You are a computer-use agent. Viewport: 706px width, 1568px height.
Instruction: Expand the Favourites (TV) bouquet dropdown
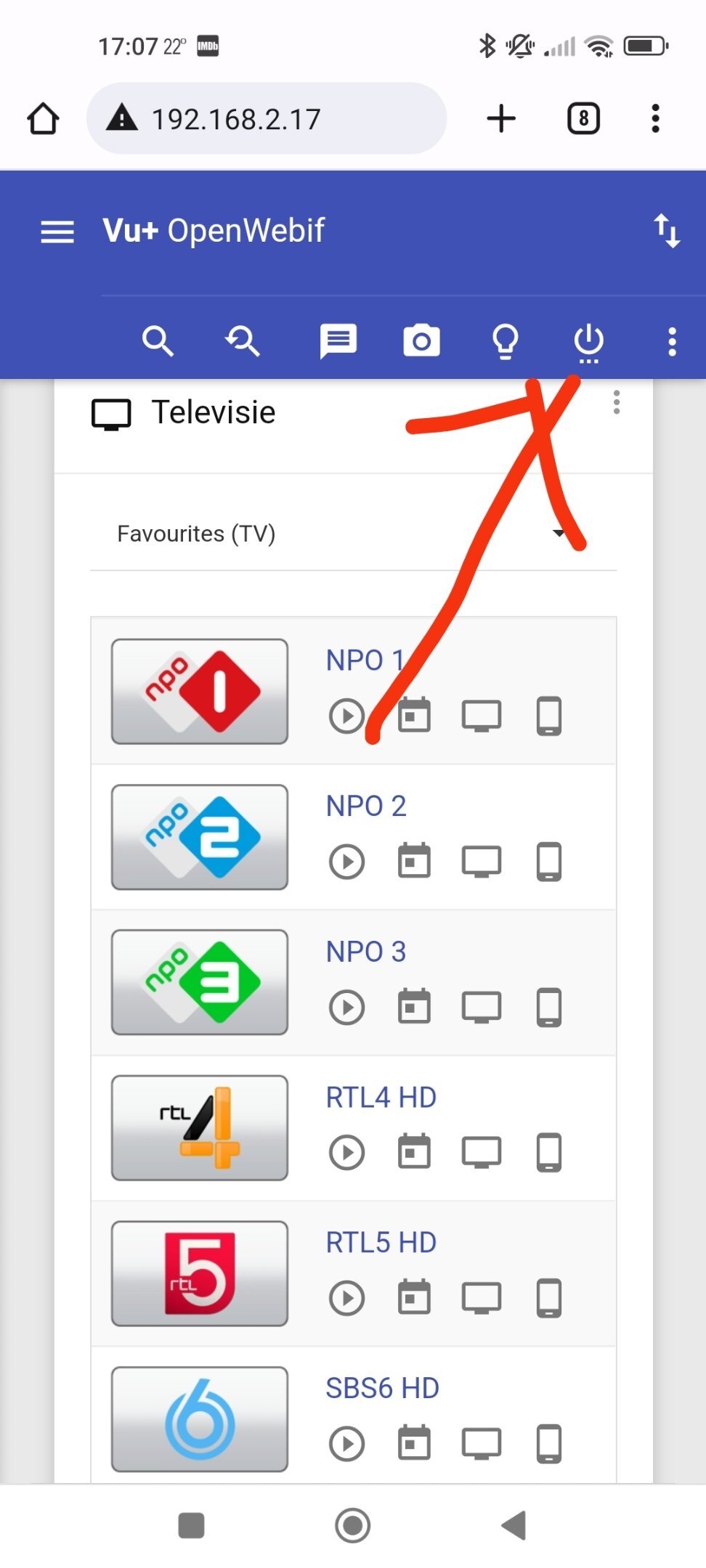[x=353, y=534]
